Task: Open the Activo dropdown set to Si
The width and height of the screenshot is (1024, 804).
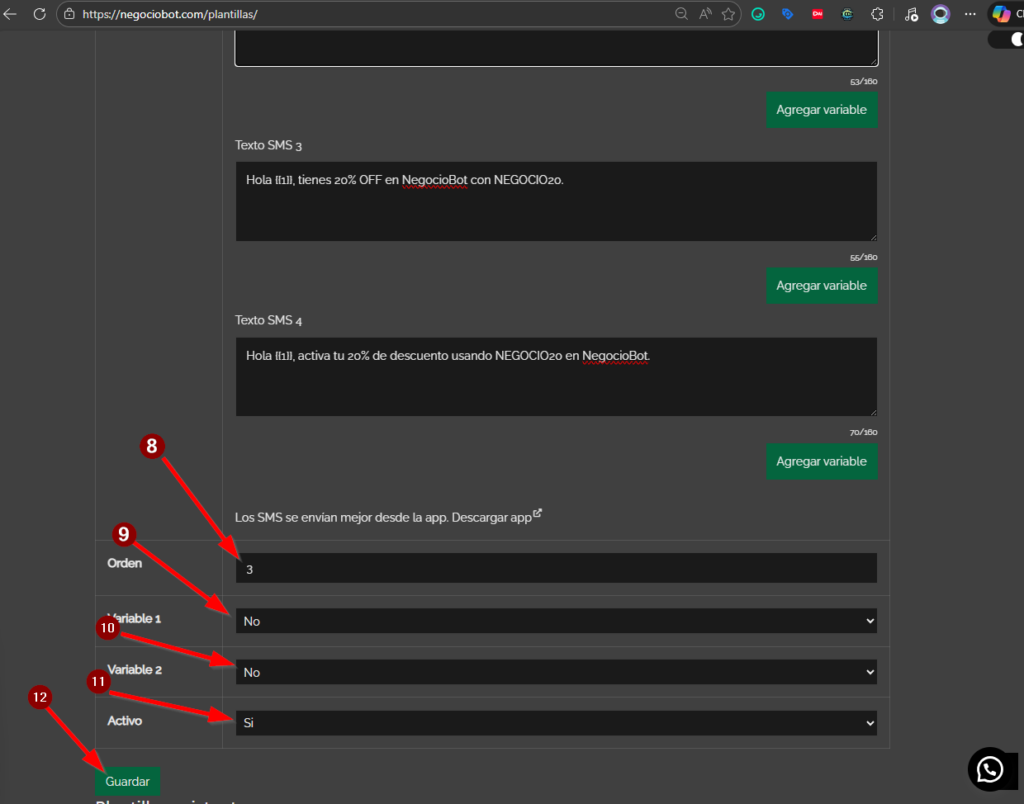Action: (556, 722)
